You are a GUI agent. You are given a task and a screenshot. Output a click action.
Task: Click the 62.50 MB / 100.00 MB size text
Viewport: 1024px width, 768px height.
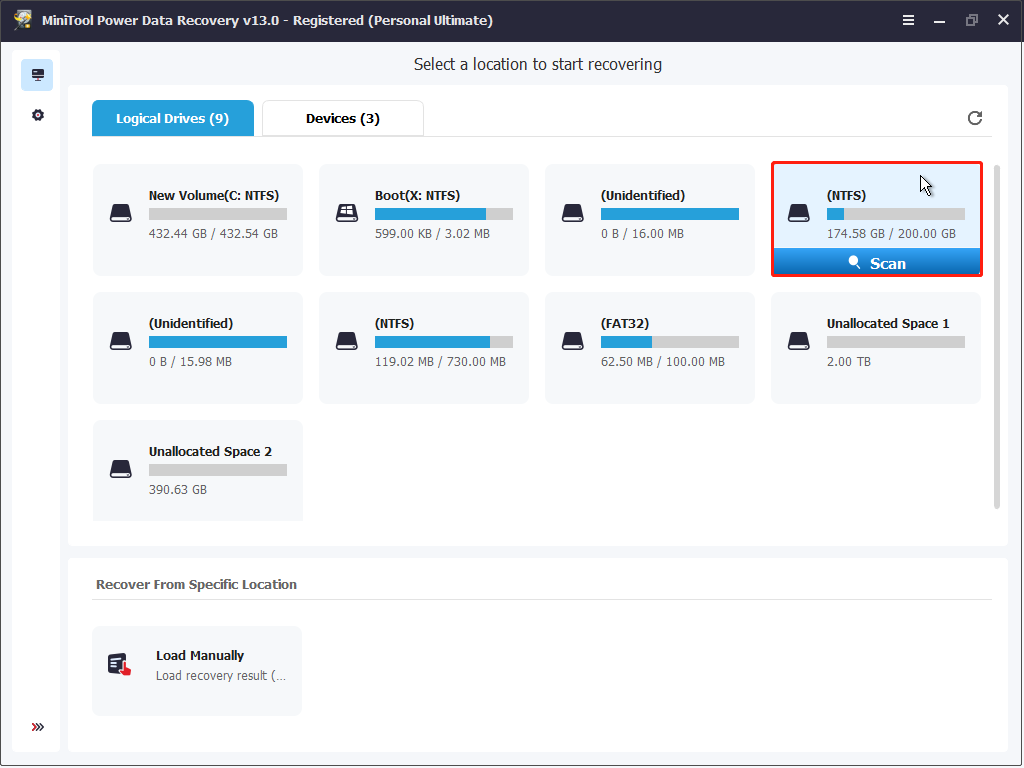(x=662, y=362)
